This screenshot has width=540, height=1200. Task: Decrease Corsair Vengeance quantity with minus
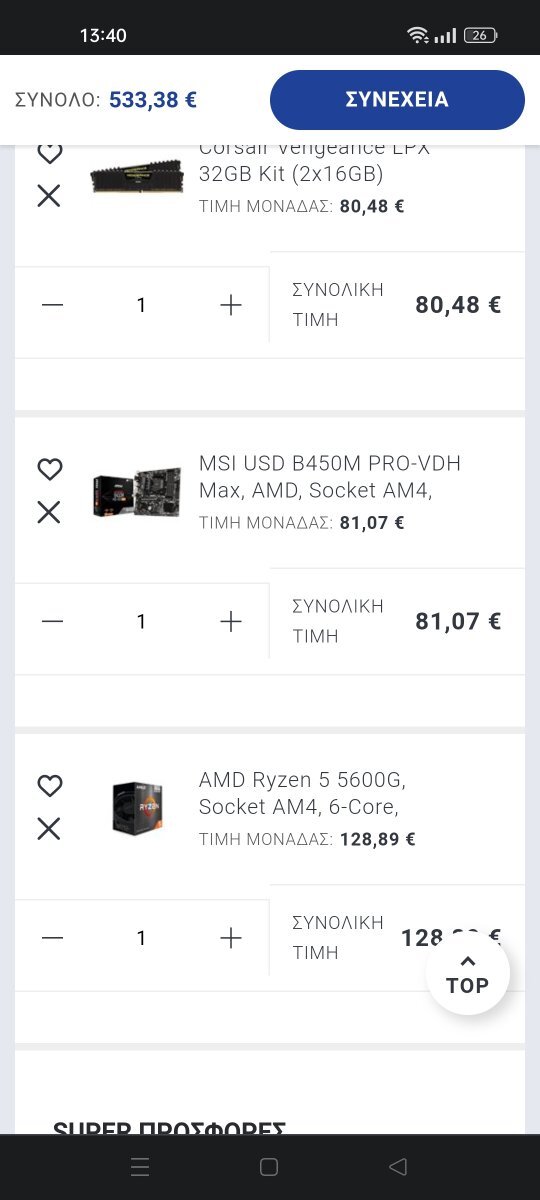point(53,305)
